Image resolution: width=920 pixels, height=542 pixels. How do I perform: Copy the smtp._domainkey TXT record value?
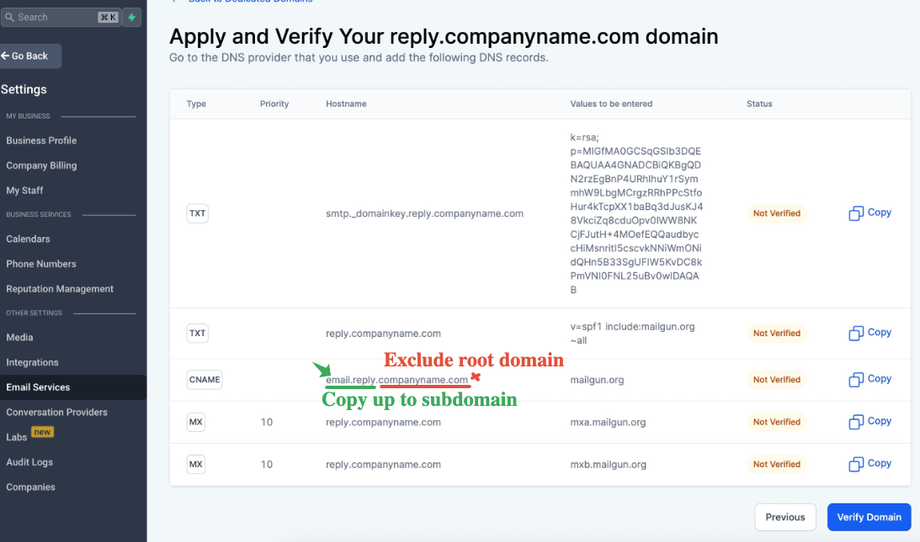click(869, 213)
